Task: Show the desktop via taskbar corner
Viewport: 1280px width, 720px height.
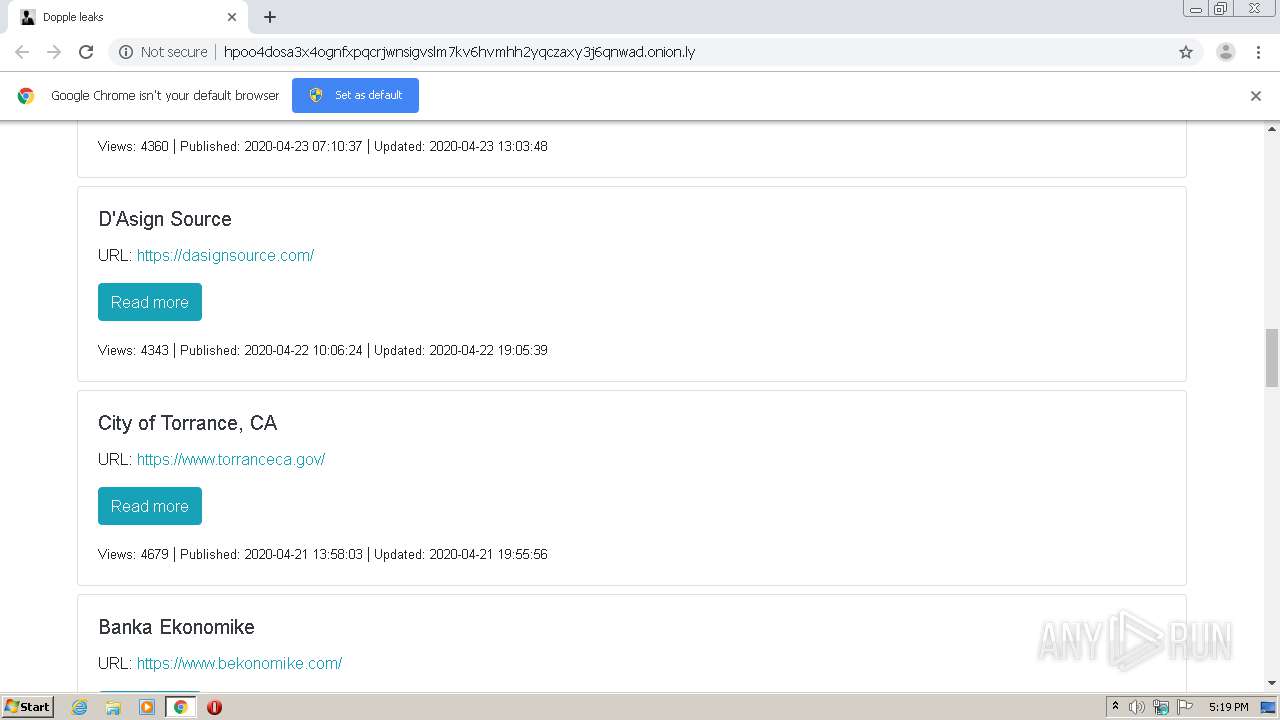Action: [x=1270, y=707]
